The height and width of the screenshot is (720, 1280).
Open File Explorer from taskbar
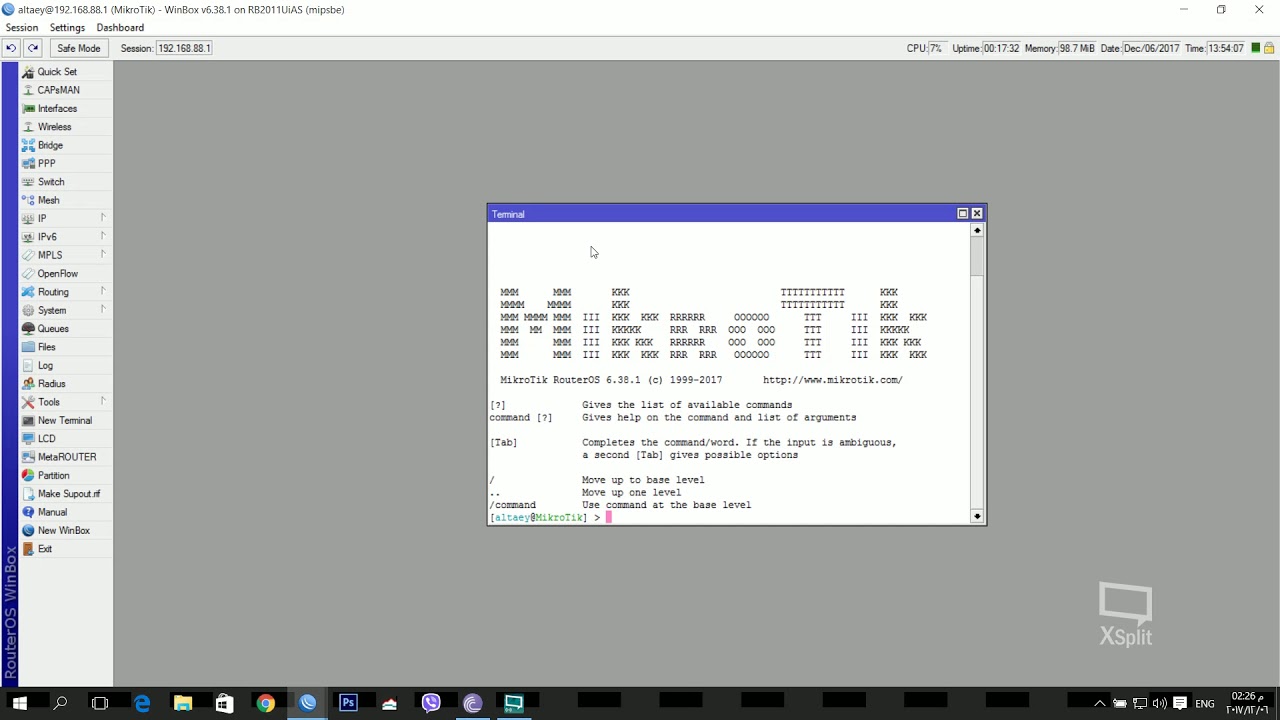183,703
